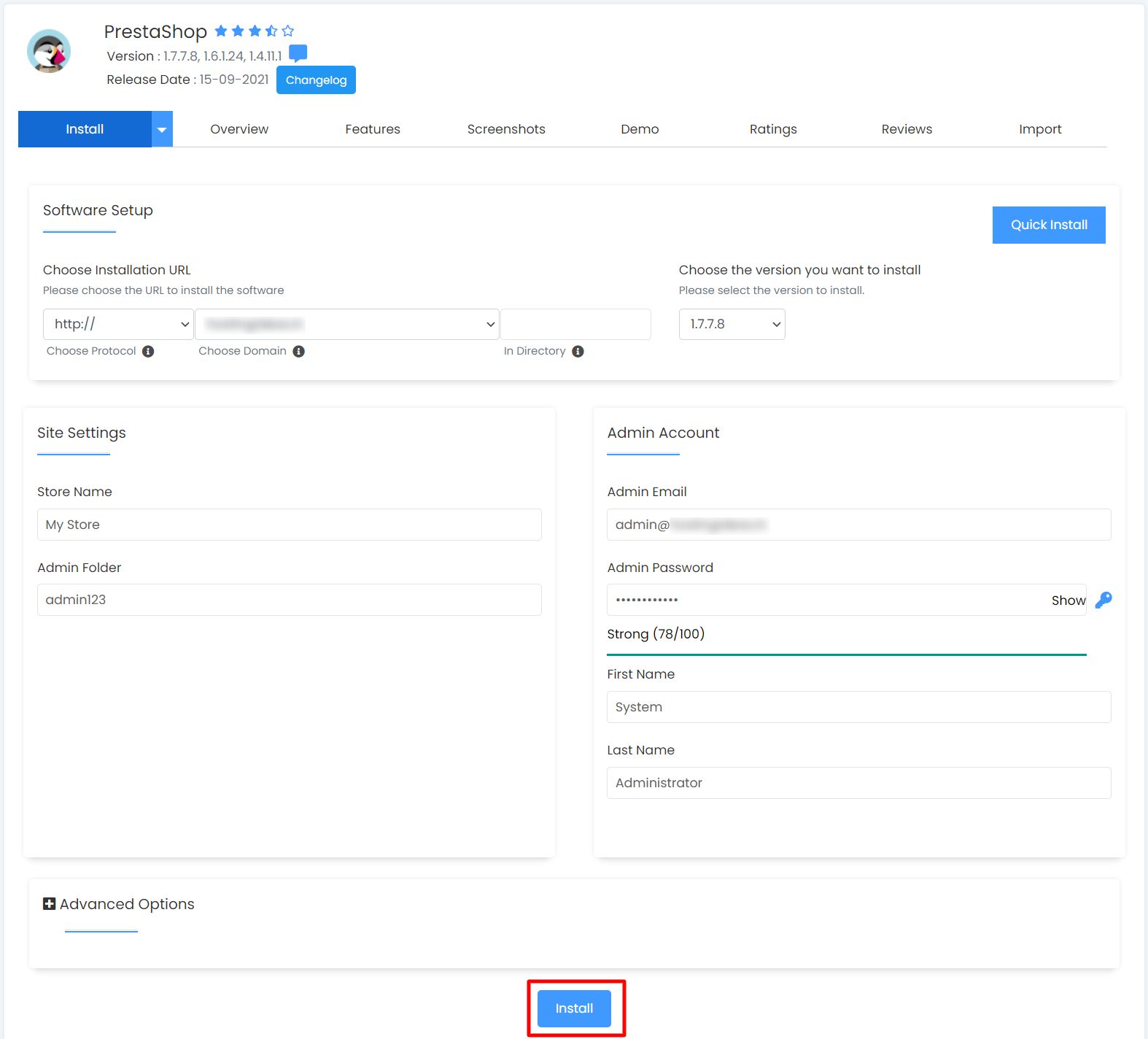This screenshot has height=1039, width=1148.
Task: Click the Admin Email input field
Action: 859,525
